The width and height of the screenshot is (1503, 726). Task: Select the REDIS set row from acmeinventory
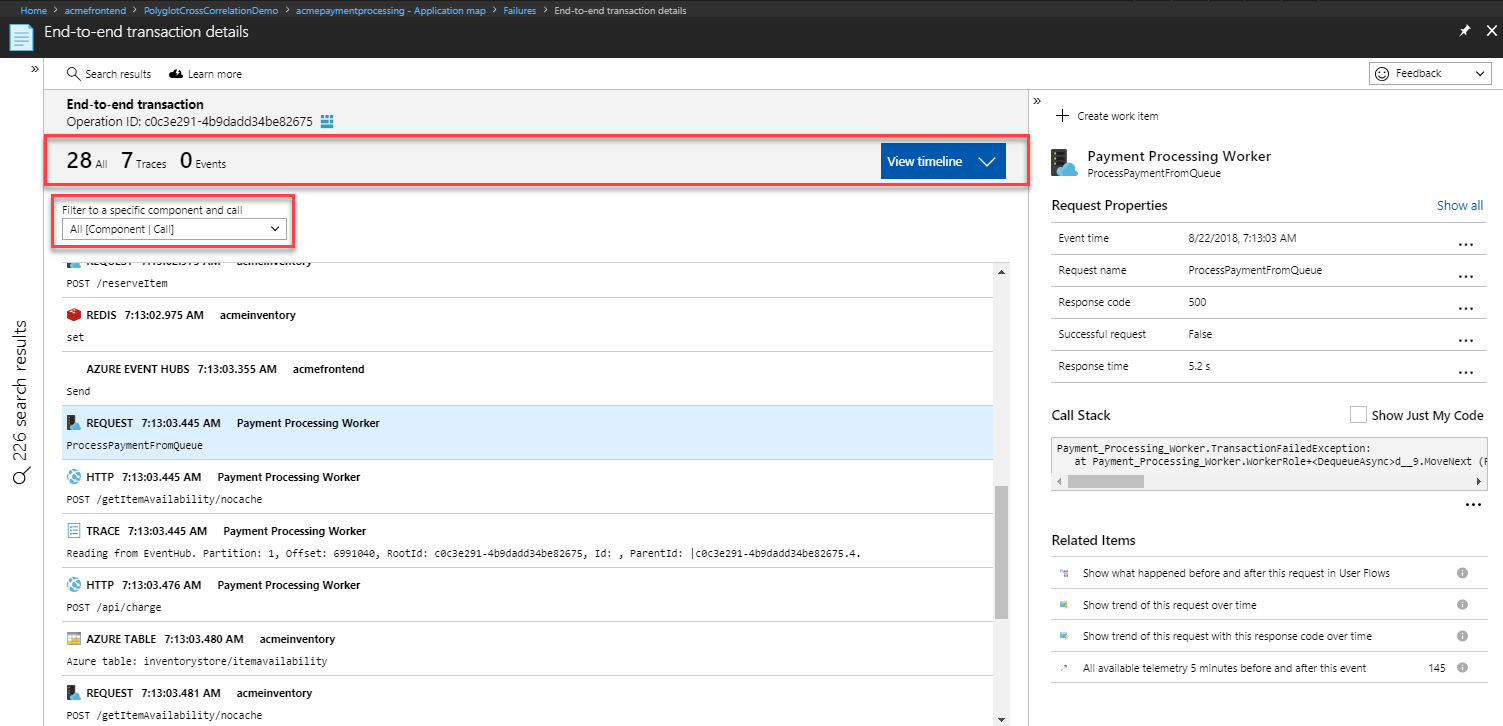click(528, 325)
